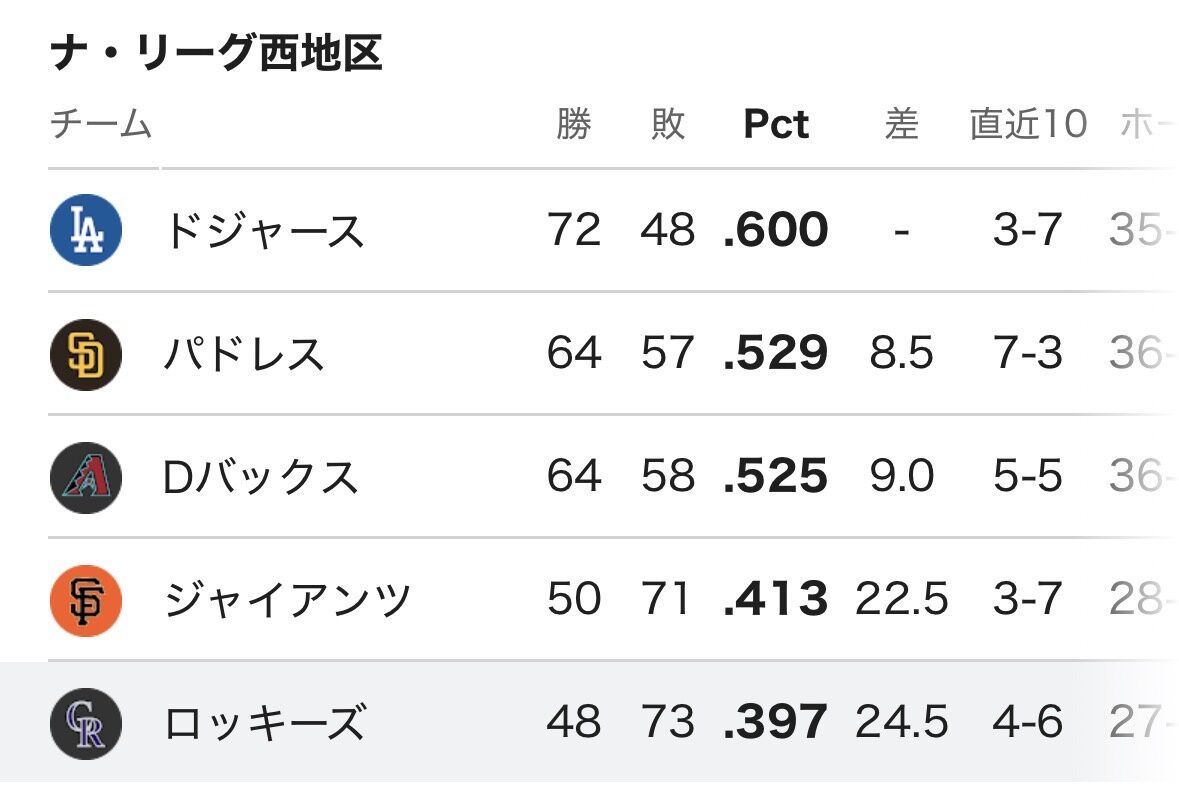Click the Padres 7-3 recent record
Viewport: 1179px width, 808px height.
point(1028,353)
